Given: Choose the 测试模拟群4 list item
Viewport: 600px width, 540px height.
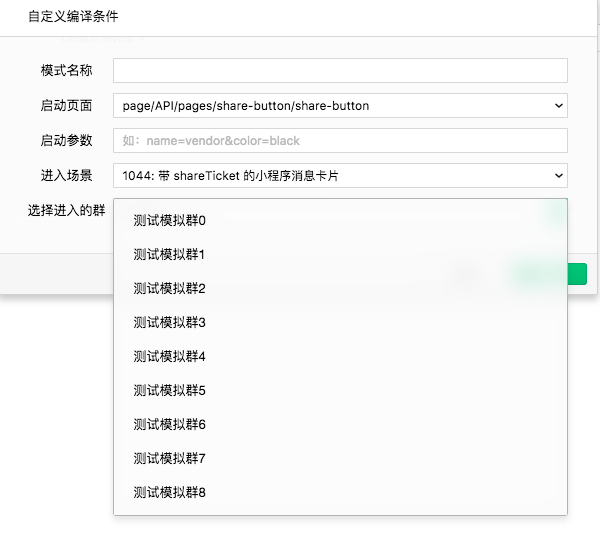Looking at the screenshot, I should (169, 357).
